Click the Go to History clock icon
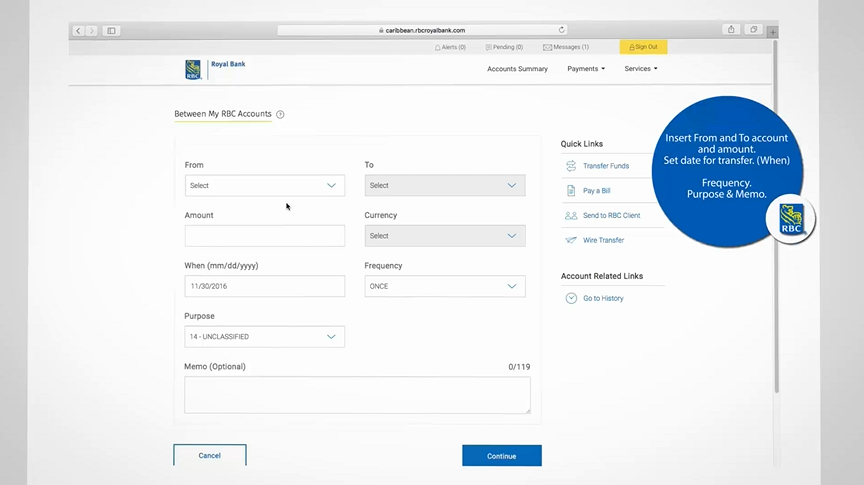Screen dimensions: 864x485 pos(571,298)
